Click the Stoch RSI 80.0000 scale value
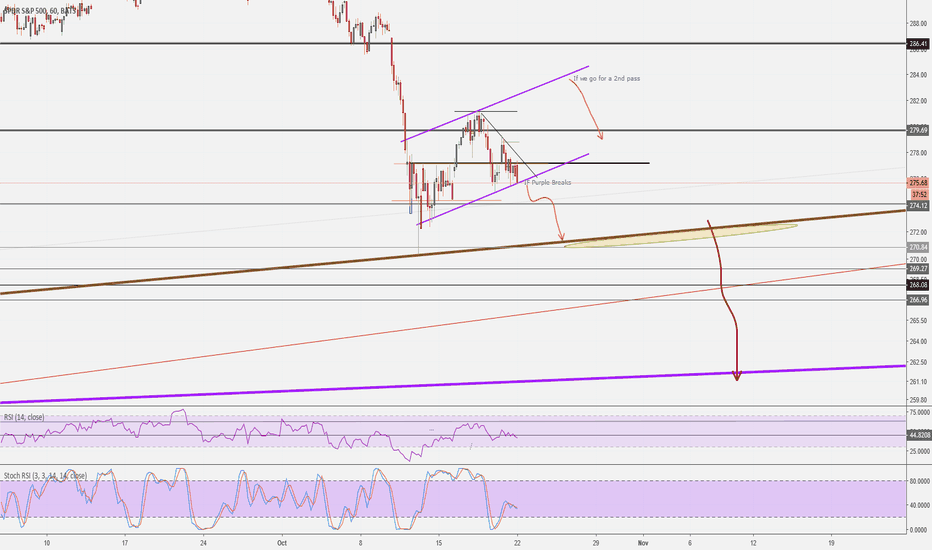Viewport: 932px width, 550px height. click(920, 481)
